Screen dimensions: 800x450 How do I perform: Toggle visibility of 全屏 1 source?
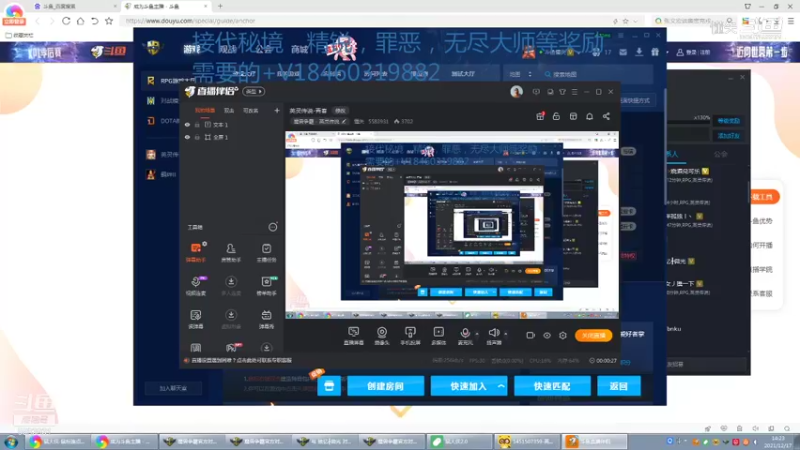[187, 137]
